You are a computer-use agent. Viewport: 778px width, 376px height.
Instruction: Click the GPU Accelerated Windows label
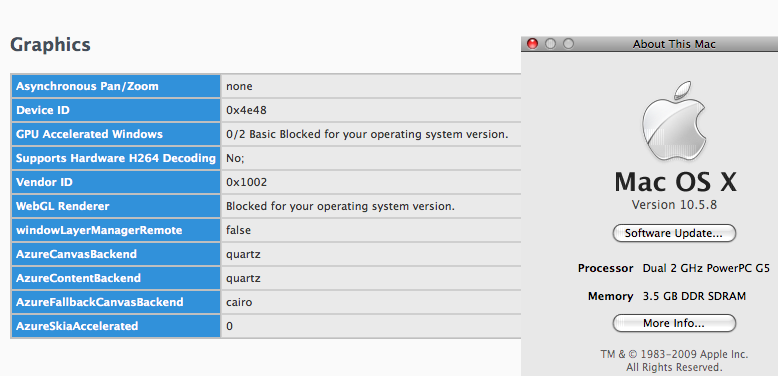click(x=89, y=134)
